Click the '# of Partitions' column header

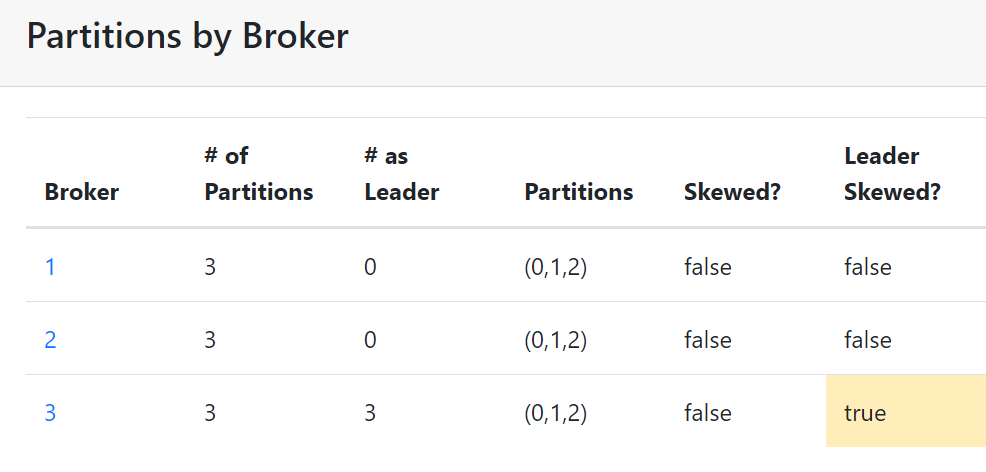[x=259, y=173]
